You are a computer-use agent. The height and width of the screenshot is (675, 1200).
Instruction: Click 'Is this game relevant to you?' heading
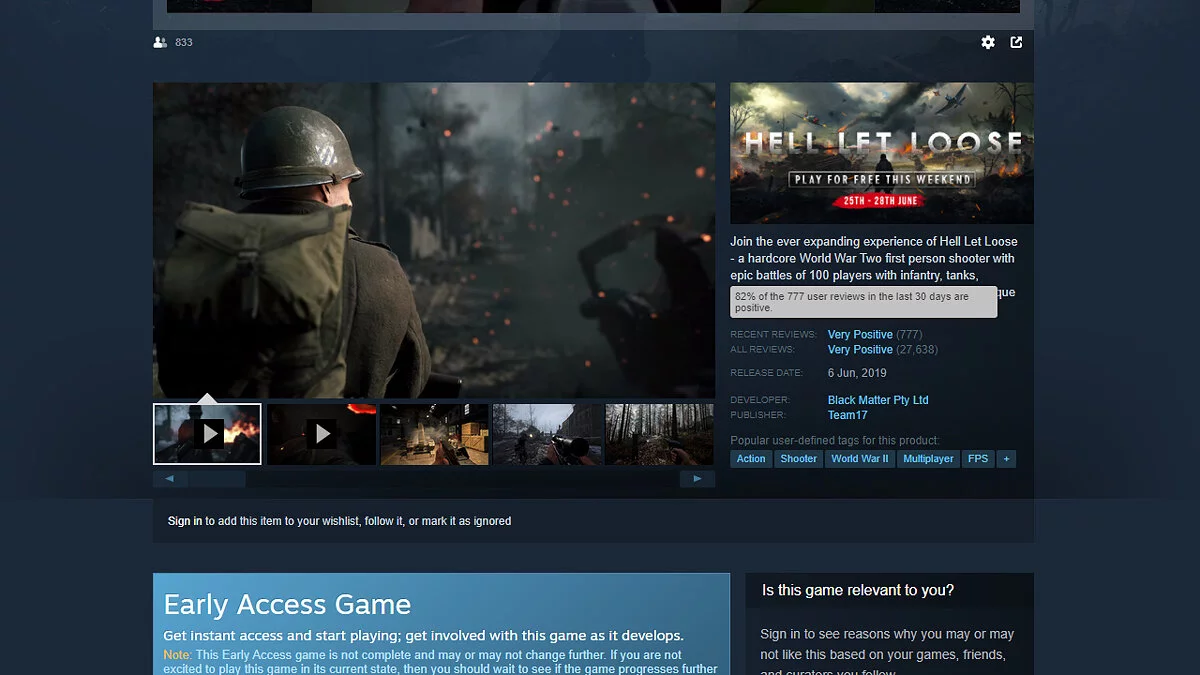click(x=858, y=590)
